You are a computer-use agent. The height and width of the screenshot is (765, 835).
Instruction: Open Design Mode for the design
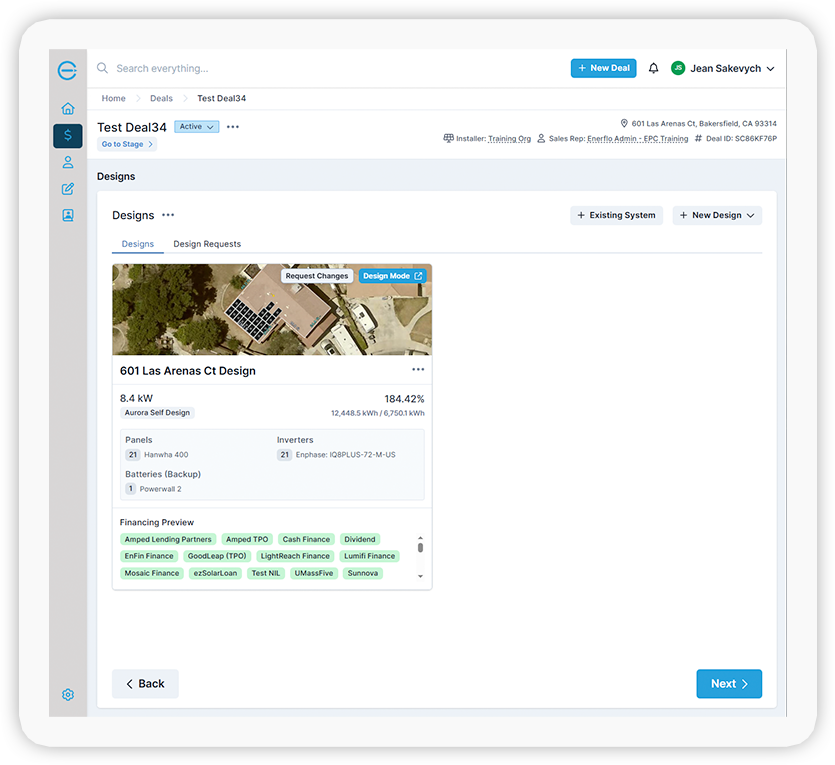pos(393,275)
